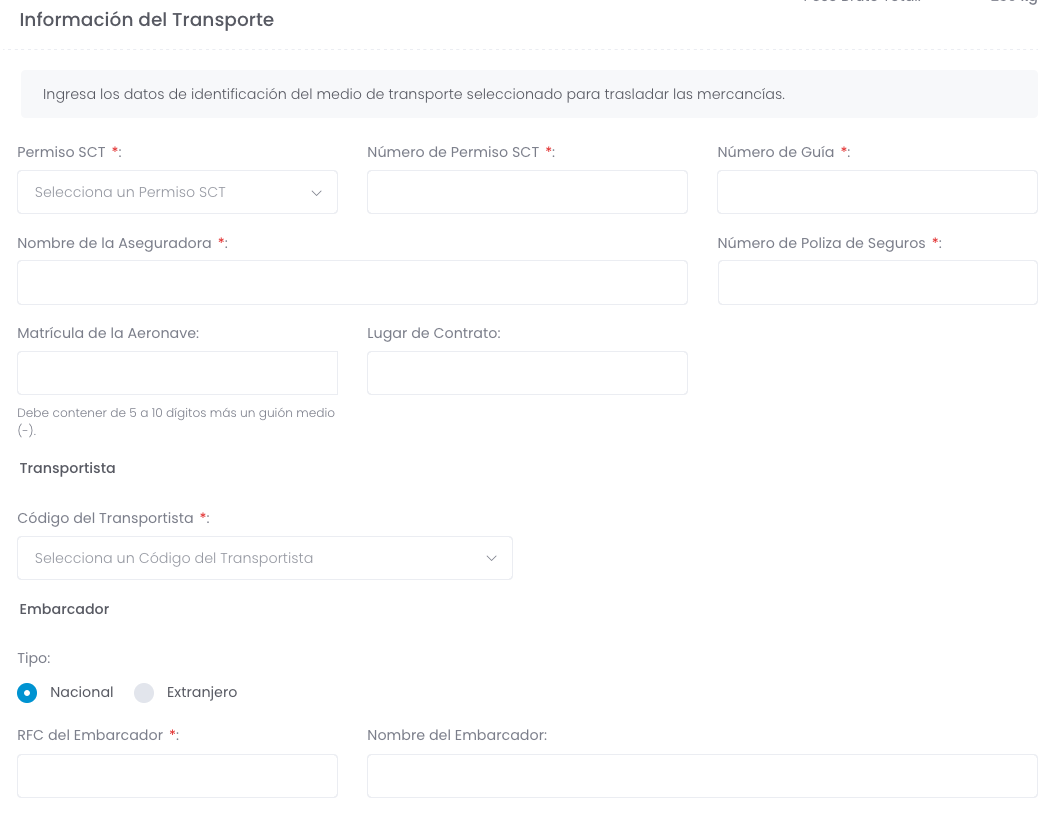The width and height of the screenshot is (1060, 821).
Task: Click the 'Matrícula de la Aeronave:' label
Action: (x=108, y=333)
